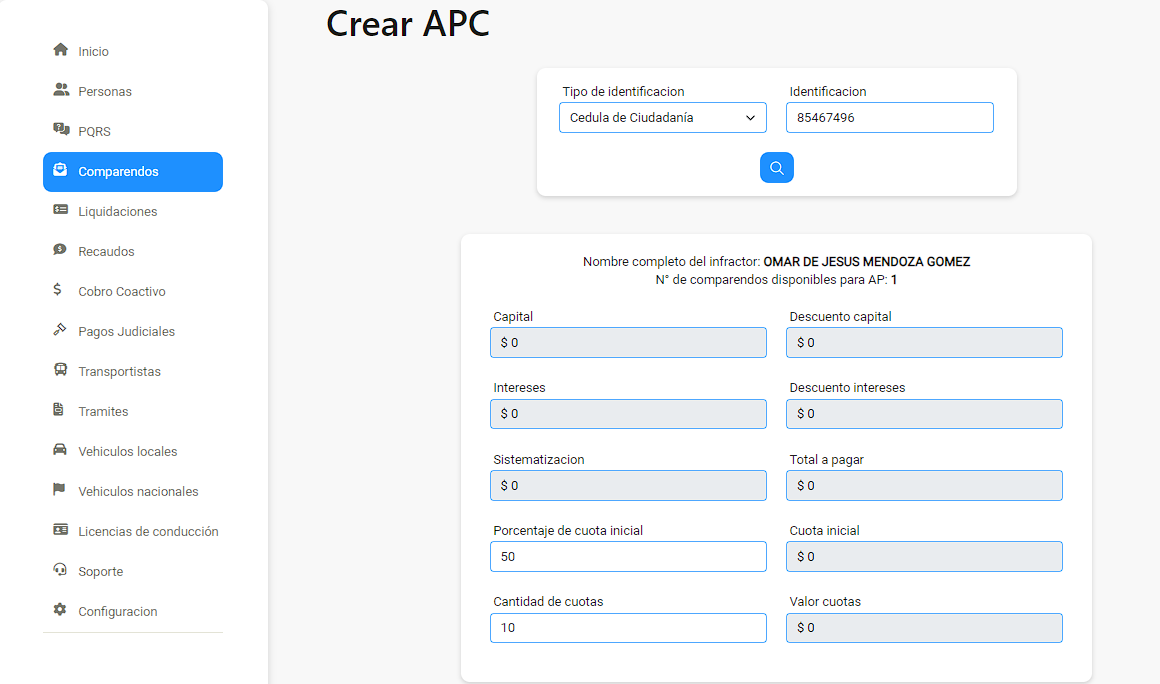Click 'N° de comparendos disponibles para AP' text
Screen dimensions: 1160x684
pos(772,280)
